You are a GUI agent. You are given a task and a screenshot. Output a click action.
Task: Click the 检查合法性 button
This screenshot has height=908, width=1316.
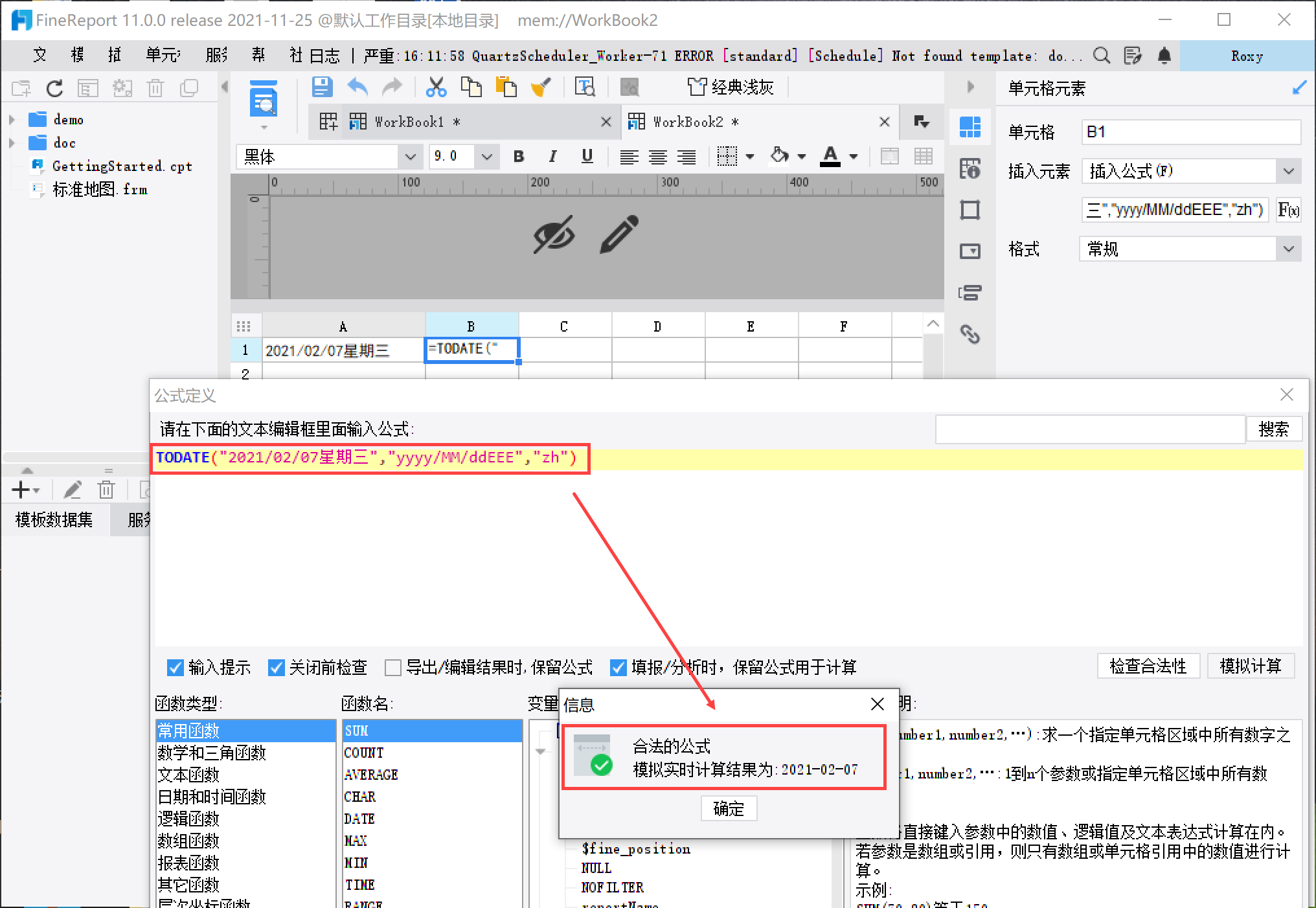[1148, 666]
